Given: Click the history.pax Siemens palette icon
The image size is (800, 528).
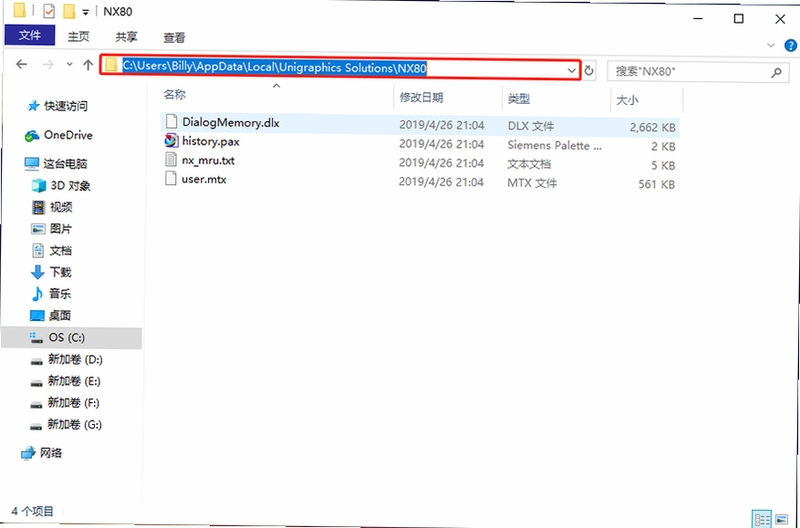Looking at the screenshot, I should point(171,140).
